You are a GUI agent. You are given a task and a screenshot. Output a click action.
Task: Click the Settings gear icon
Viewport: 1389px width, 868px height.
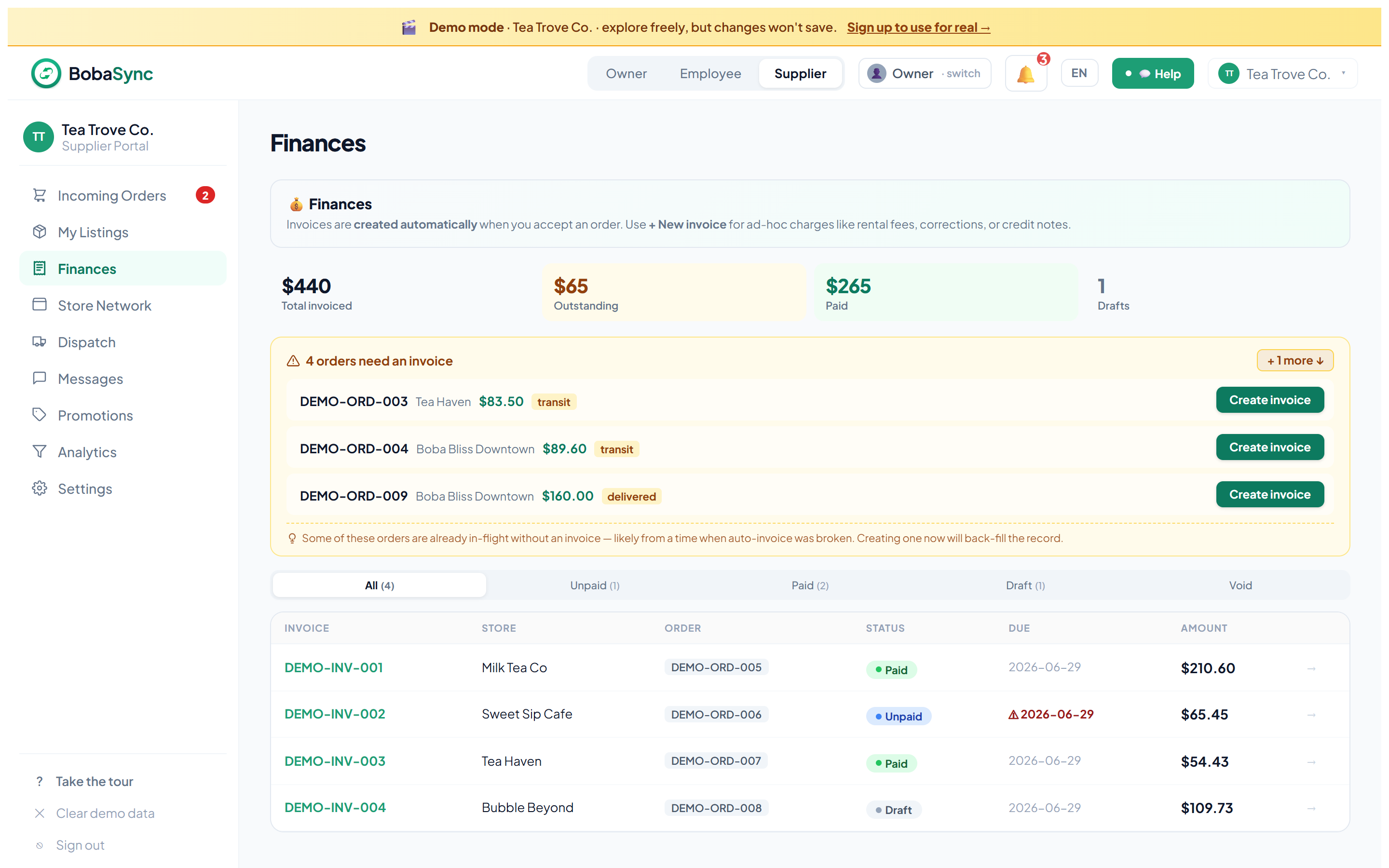coord(39,488)
